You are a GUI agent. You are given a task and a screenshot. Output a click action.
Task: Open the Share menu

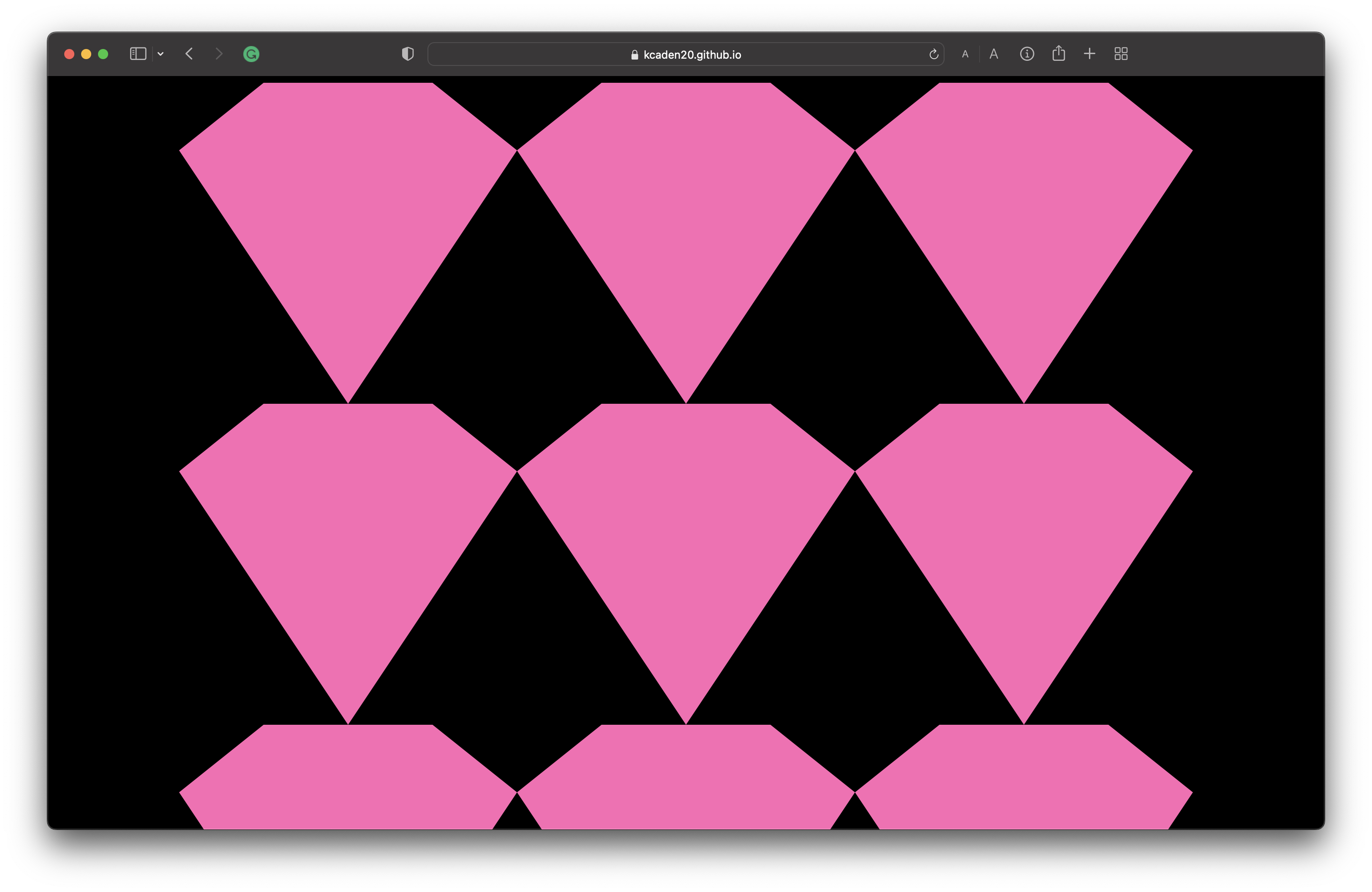coord(1059,54)
